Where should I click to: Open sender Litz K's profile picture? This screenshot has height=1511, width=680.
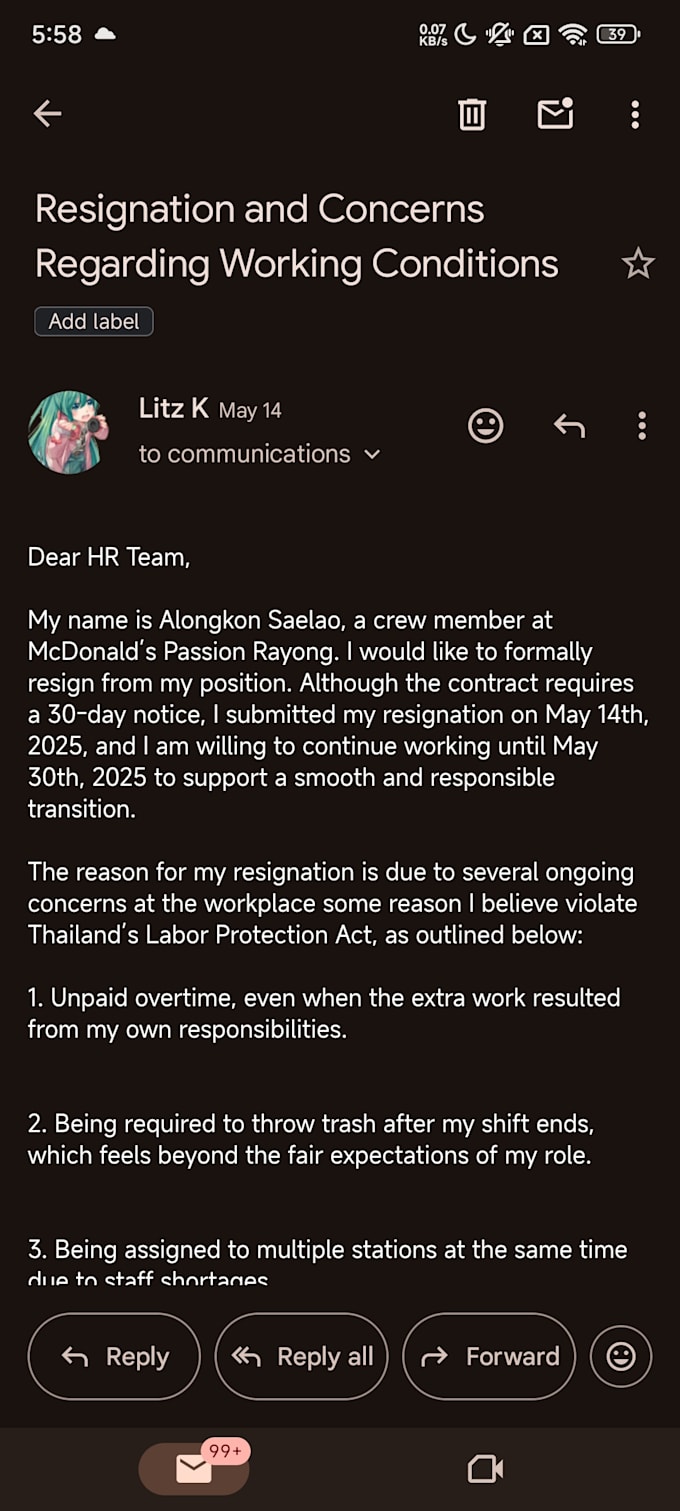pyautogui.click(x=69, y=431)
